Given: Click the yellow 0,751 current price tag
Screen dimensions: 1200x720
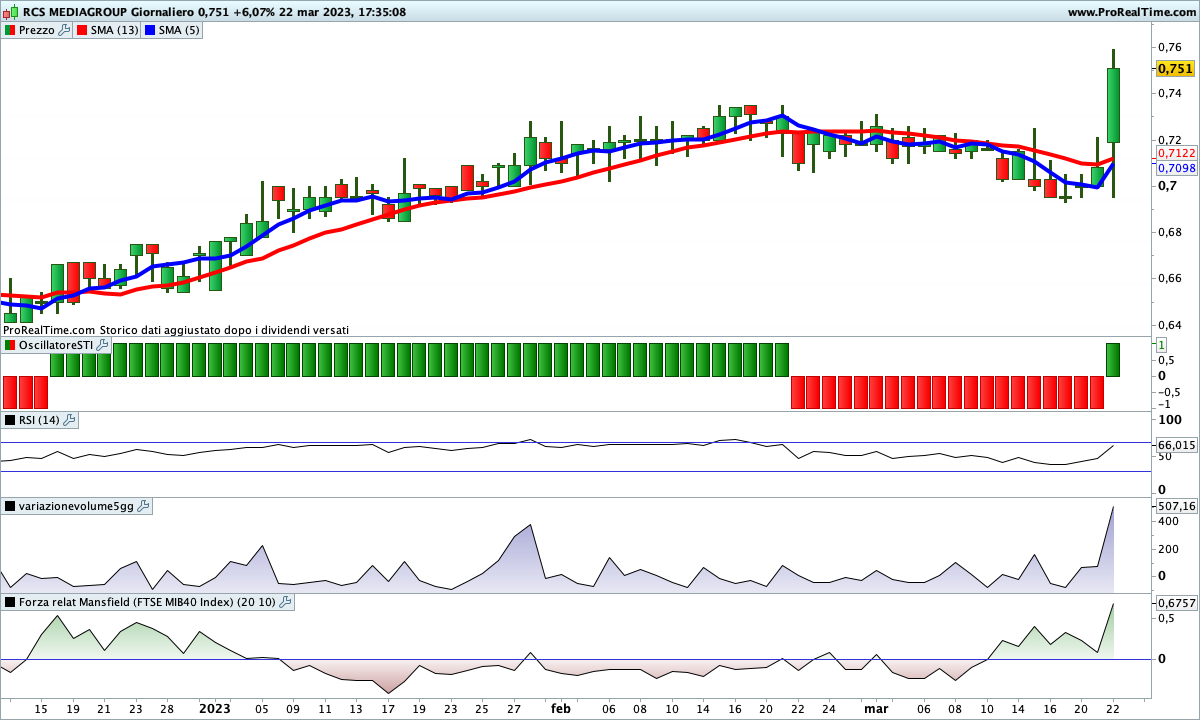Looking at the screenshot, I should click(x=1176, y=69).
